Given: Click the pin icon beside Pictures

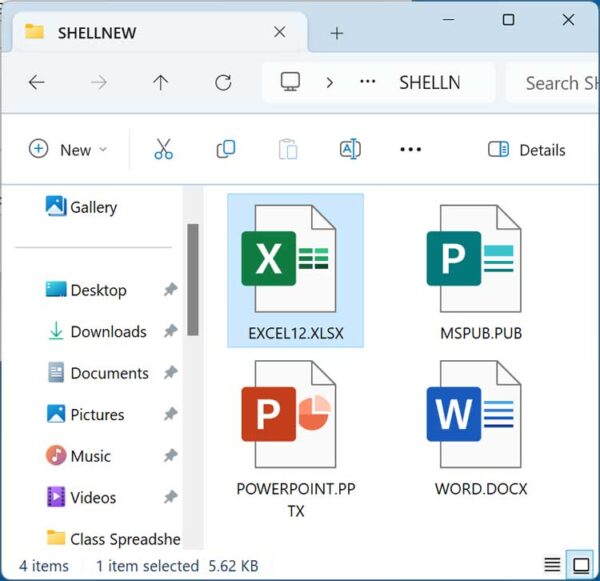Looking at the screenshot, I should (x=171, y=414).
